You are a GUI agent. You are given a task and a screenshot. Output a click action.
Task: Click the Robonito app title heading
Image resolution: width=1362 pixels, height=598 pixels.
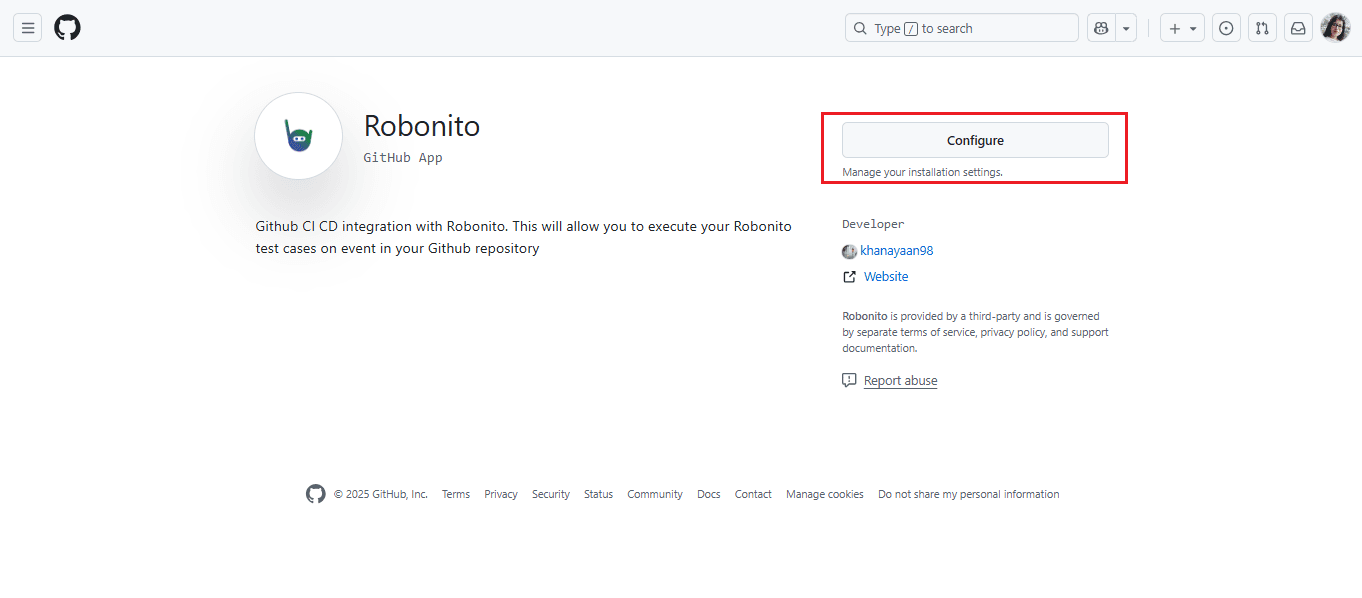point(422,126)
